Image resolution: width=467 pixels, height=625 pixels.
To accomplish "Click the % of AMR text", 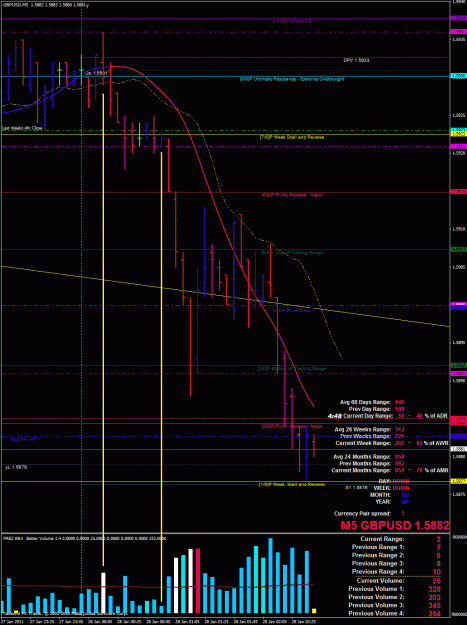I will tap(436, 470).
